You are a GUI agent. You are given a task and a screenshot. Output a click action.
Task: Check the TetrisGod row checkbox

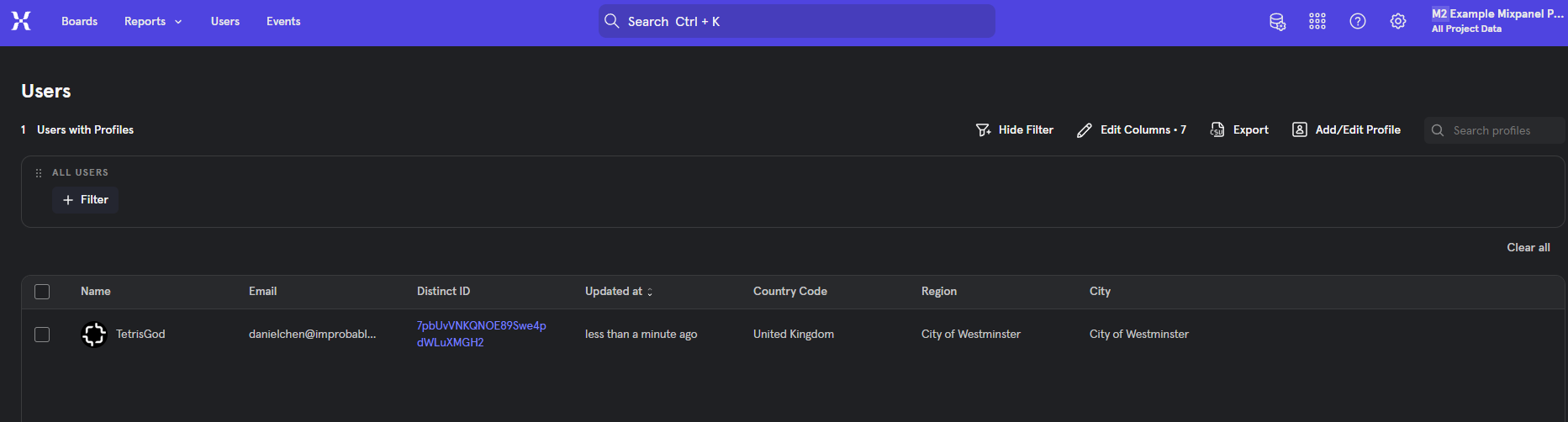(42, 335)
